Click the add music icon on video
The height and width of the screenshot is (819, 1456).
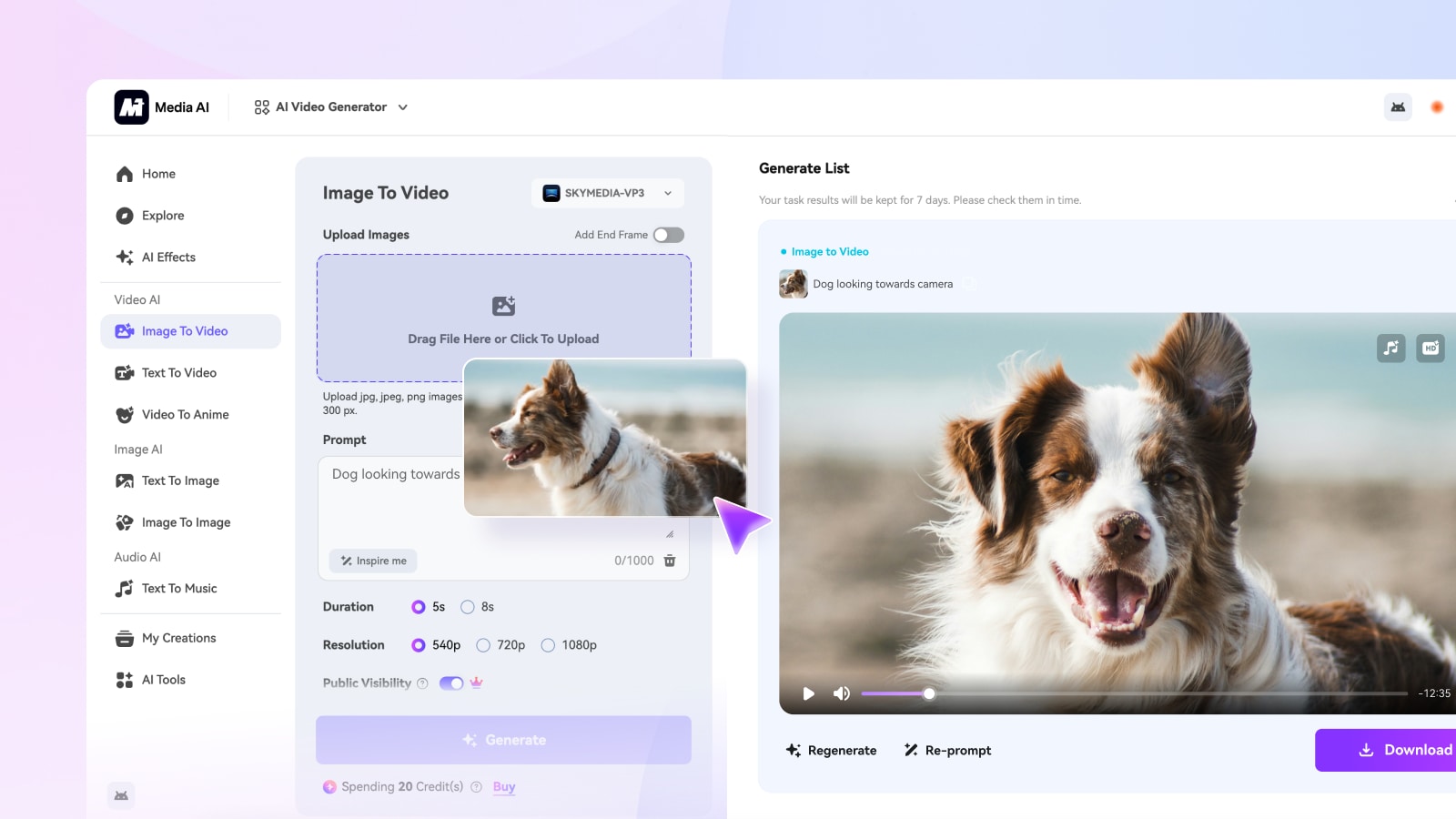pos(1390,348)
